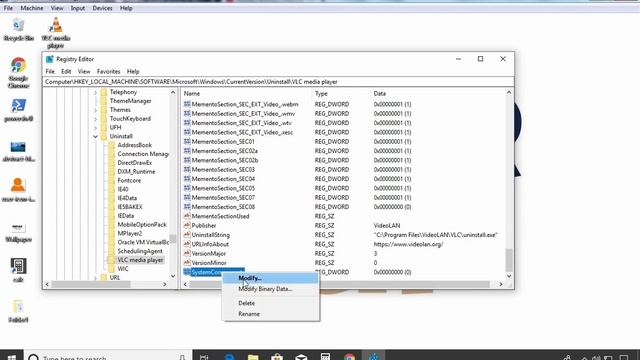This screenshot has height=360, width=640.
Task: Select the Fontcore key
Action: pyautogui.click(x=129, y=180)
